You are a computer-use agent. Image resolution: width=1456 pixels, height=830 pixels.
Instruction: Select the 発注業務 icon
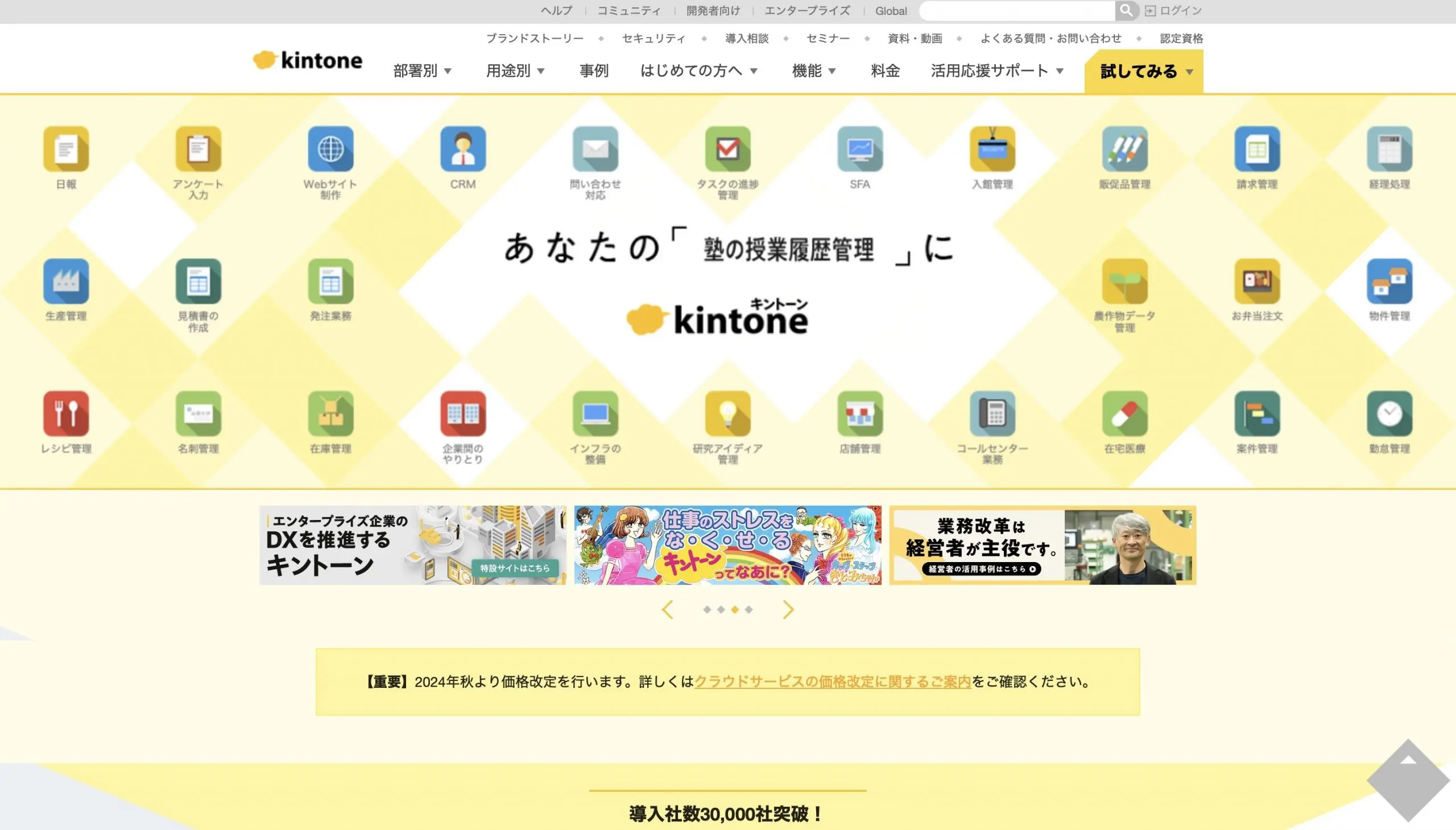click(330, 281)
